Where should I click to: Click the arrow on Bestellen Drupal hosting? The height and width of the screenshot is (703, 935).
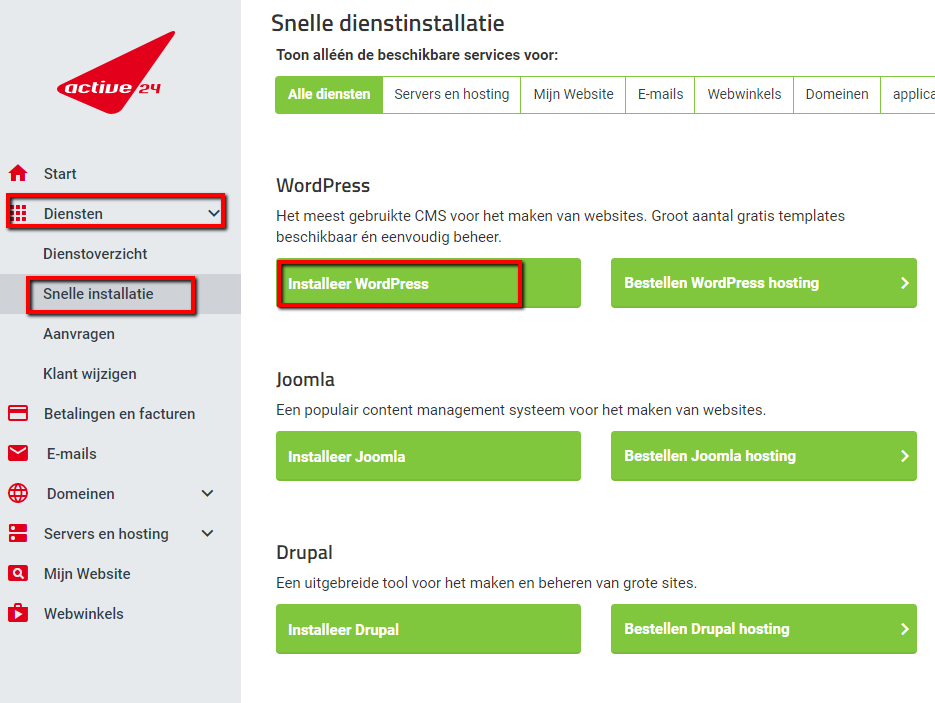tap(904, 629)
